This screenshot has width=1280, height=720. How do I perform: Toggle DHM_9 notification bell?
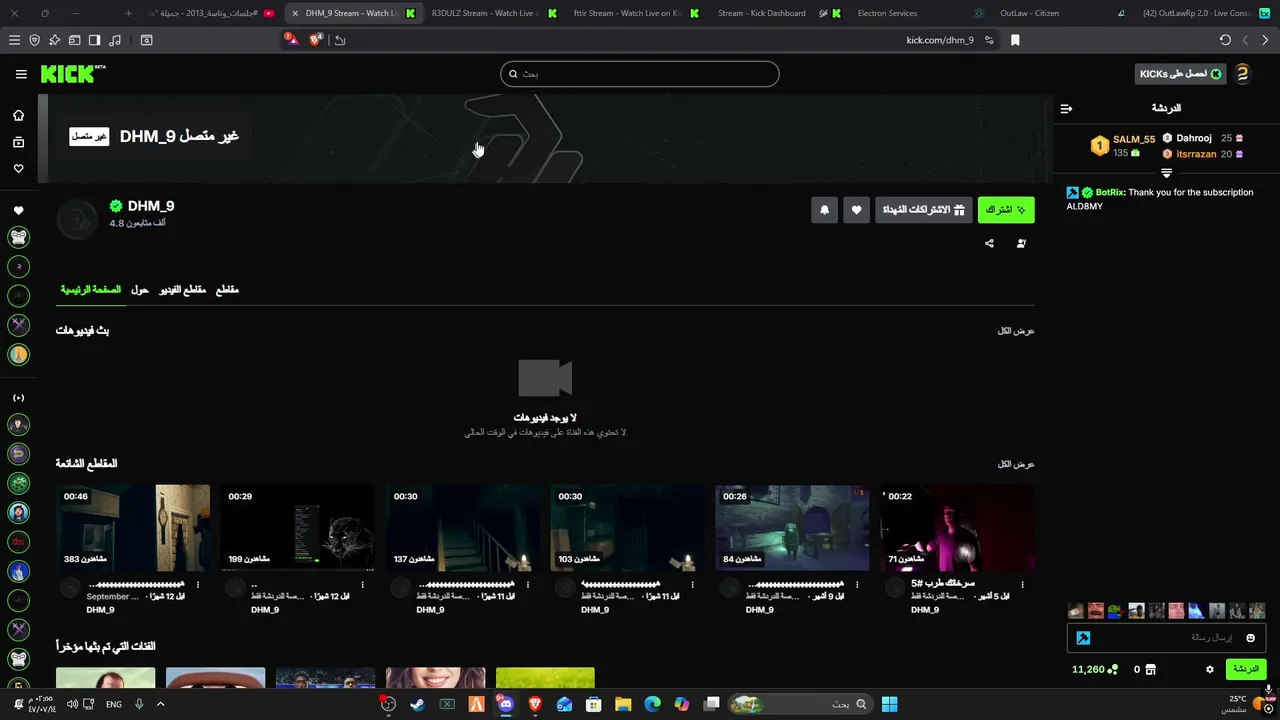point(824,210)
